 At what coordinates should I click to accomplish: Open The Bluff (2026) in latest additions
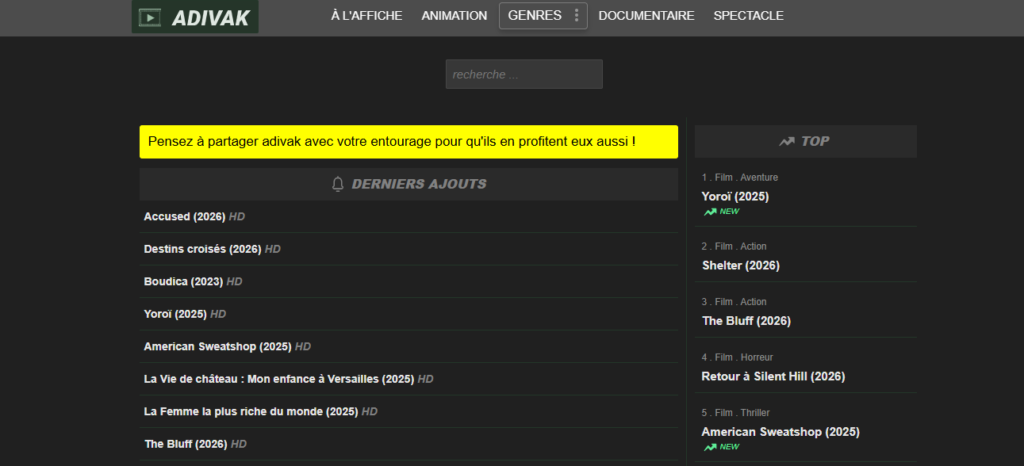coord(185,444)
